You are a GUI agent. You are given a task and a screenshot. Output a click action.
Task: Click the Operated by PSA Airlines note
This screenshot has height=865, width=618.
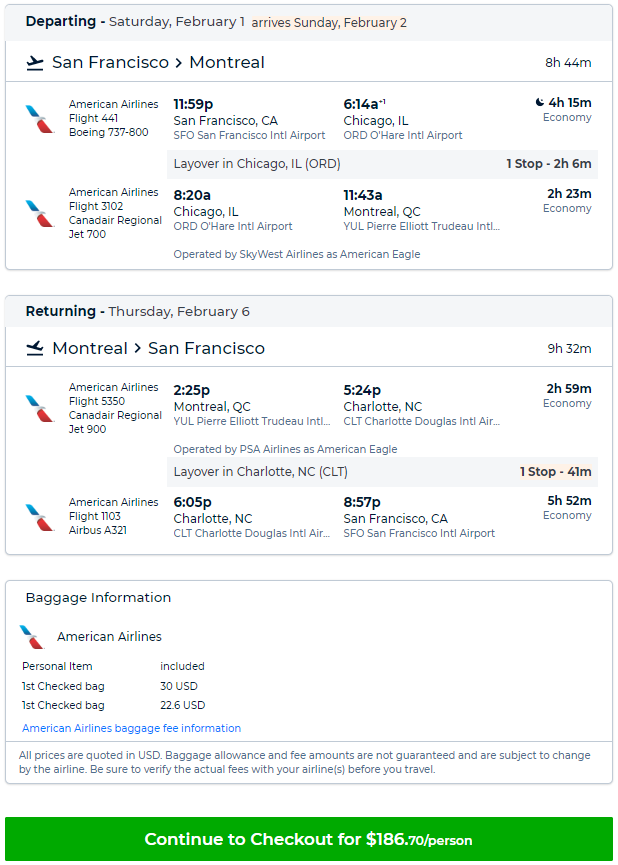pyautogui.click(x=285, y=450)
